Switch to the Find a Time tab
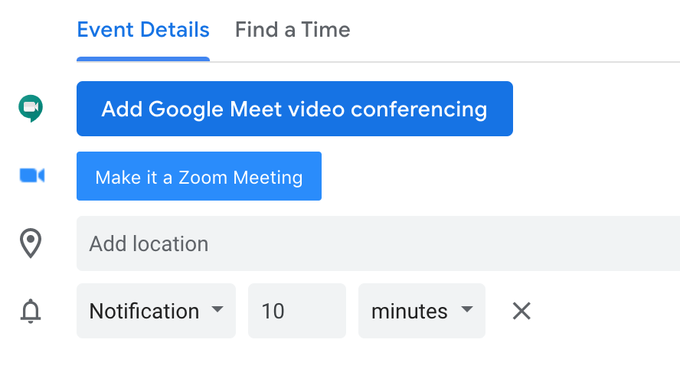680x369 pixels. click(x=293, y=30)
